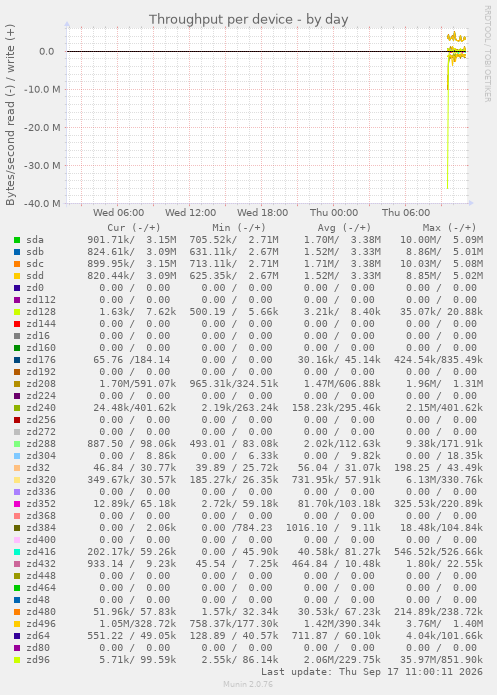Click the 'zd320' device name in the legend
Screen dimensions: 497x695
pos(41,480)
